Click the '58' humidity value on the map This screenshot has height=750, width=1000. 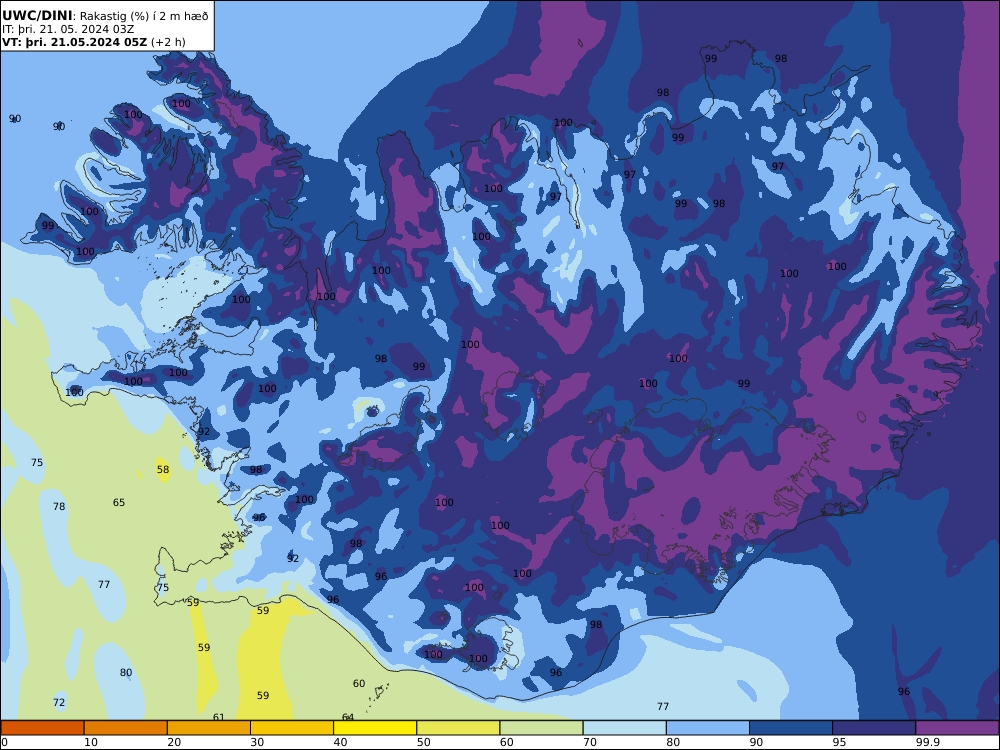point(163,469)
